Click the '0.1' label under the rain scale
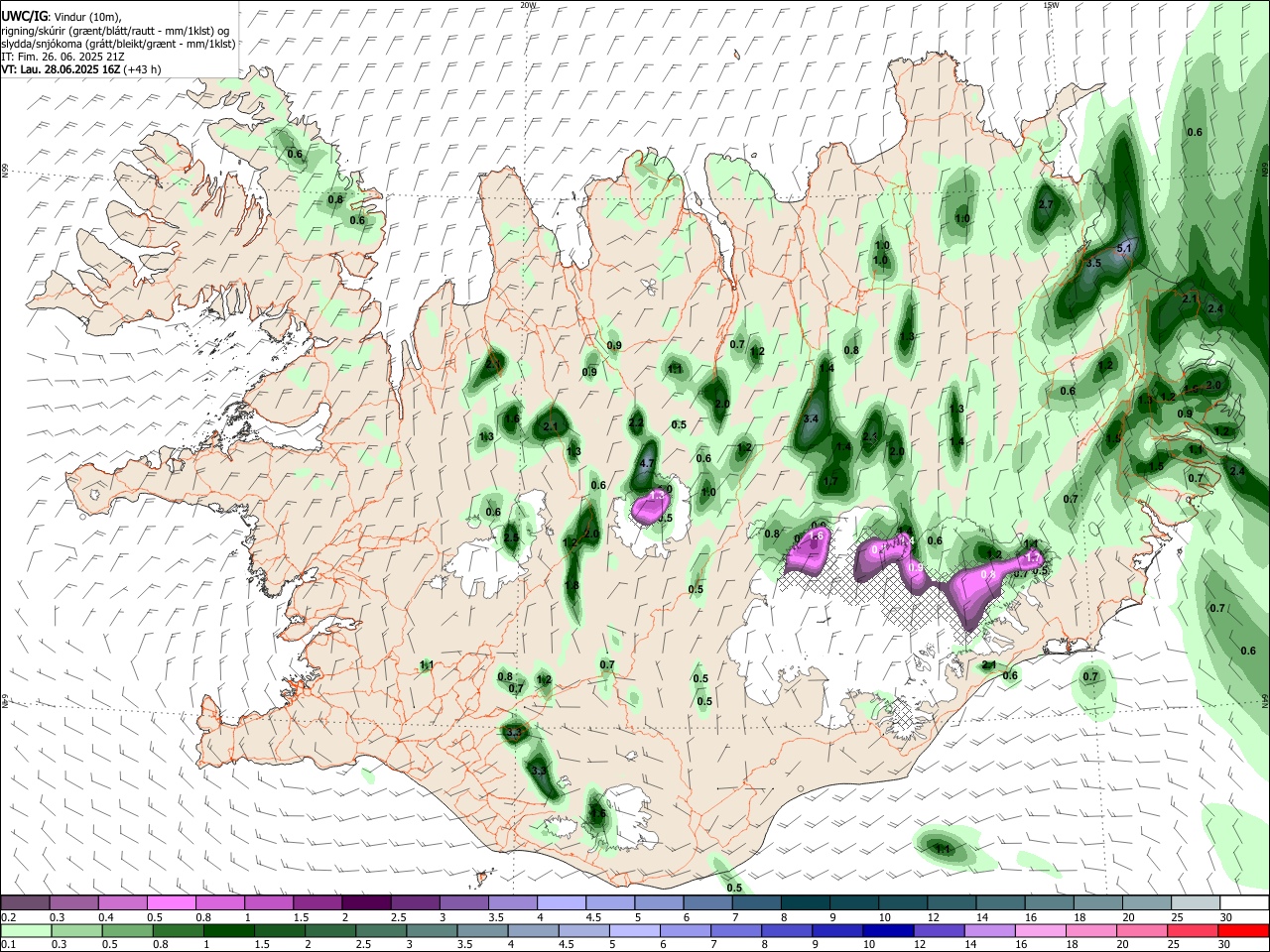The height and width of the screenshot is (952, 1270). pyautogui.click(x=7, y=944)
